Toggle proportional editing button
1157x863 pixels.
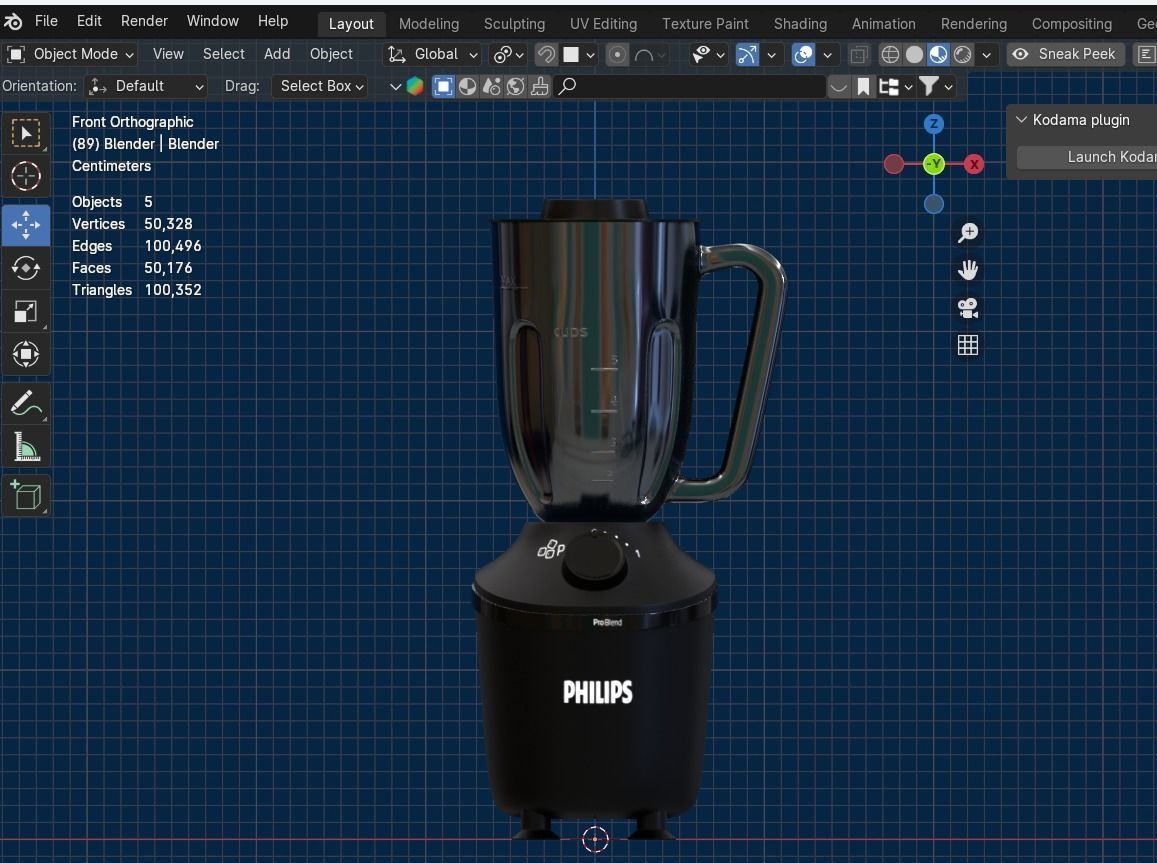tap(618, 55)
